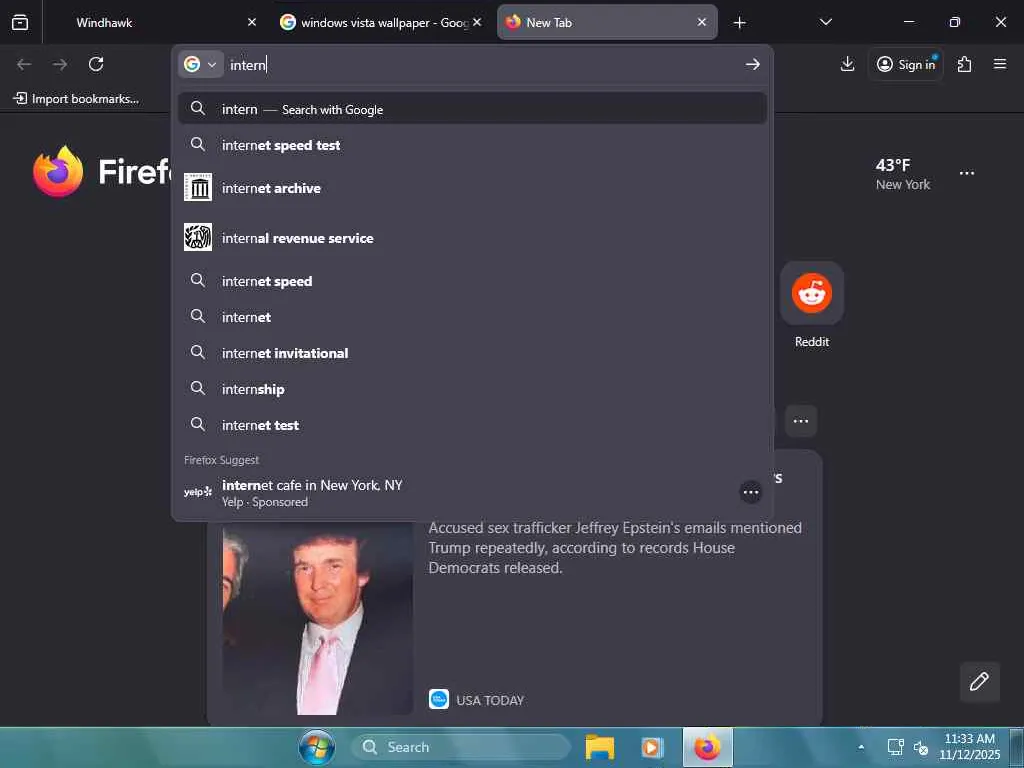Open File Explorer from taskbar

(600, 747)
